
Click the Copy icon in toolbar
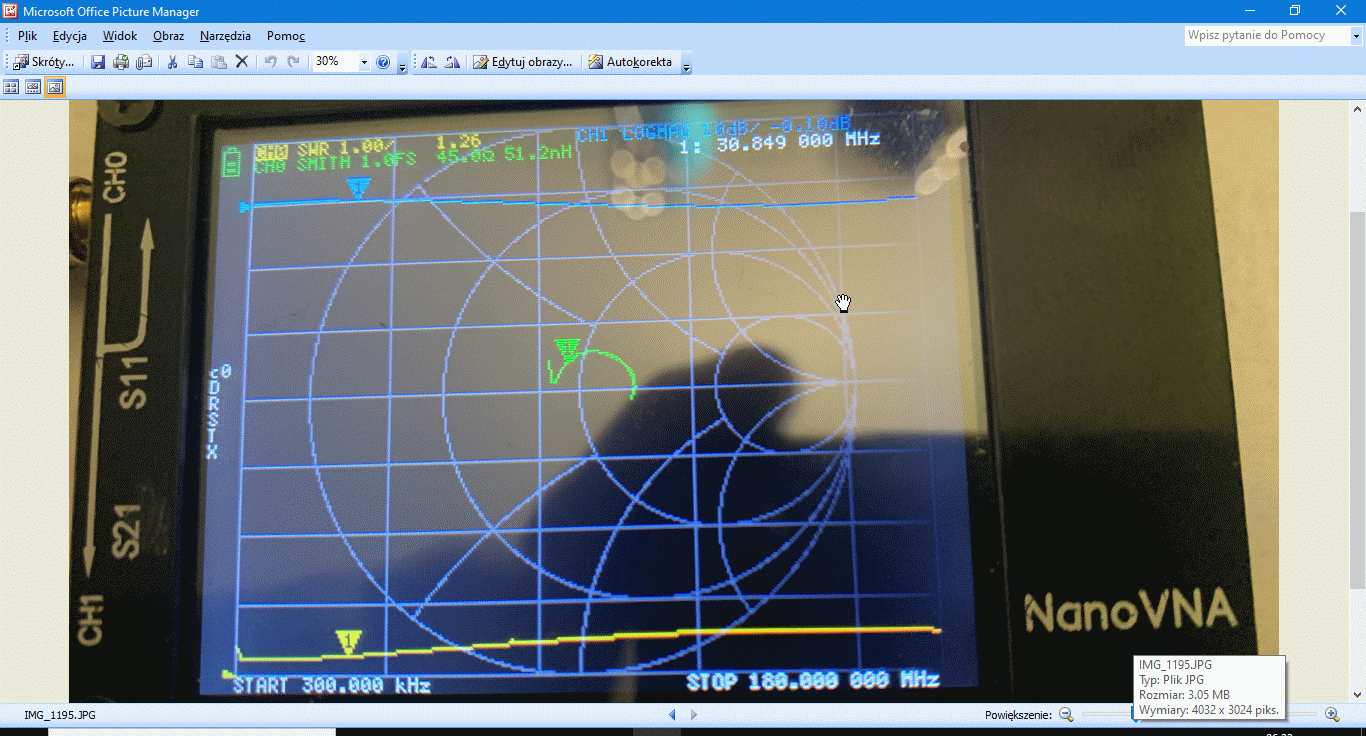[195, 62]
